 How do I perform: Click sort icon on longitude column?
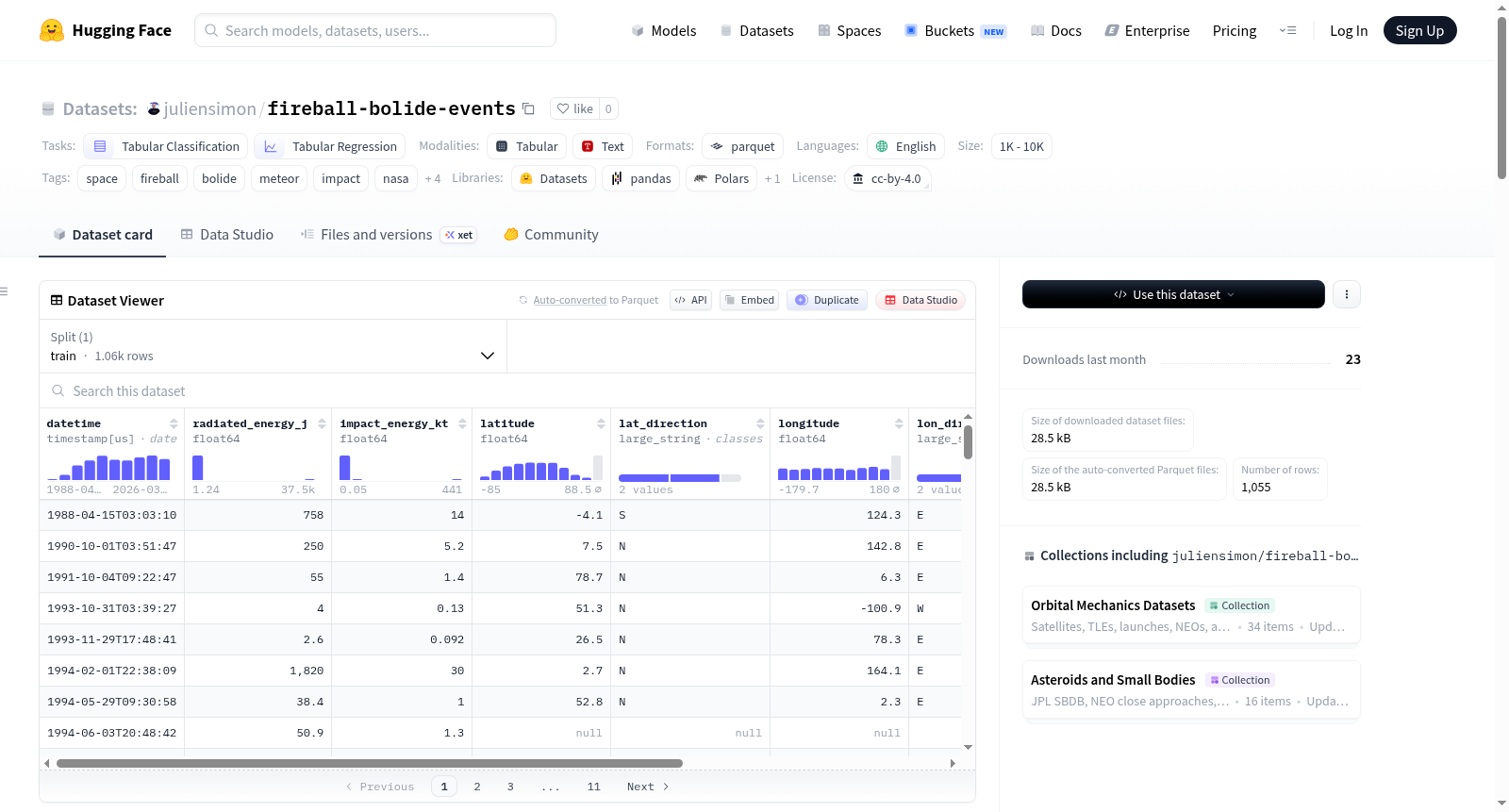tap(899, 423)
